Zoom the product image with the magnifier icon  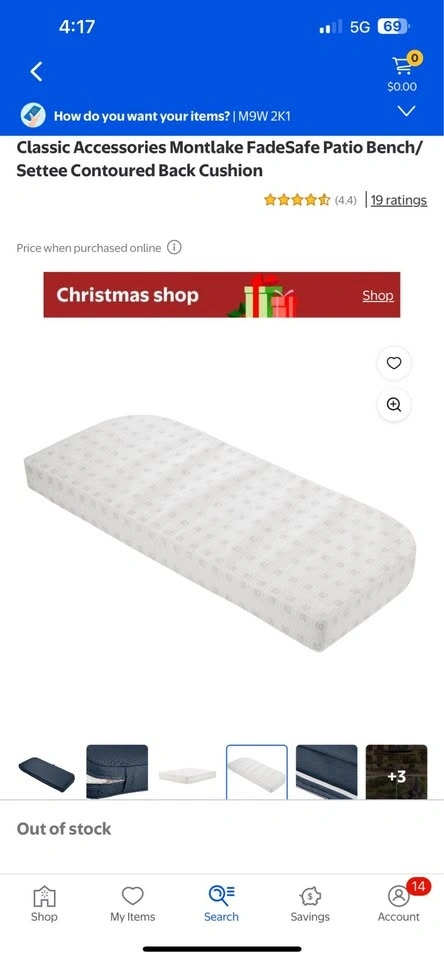click(394, 405)
